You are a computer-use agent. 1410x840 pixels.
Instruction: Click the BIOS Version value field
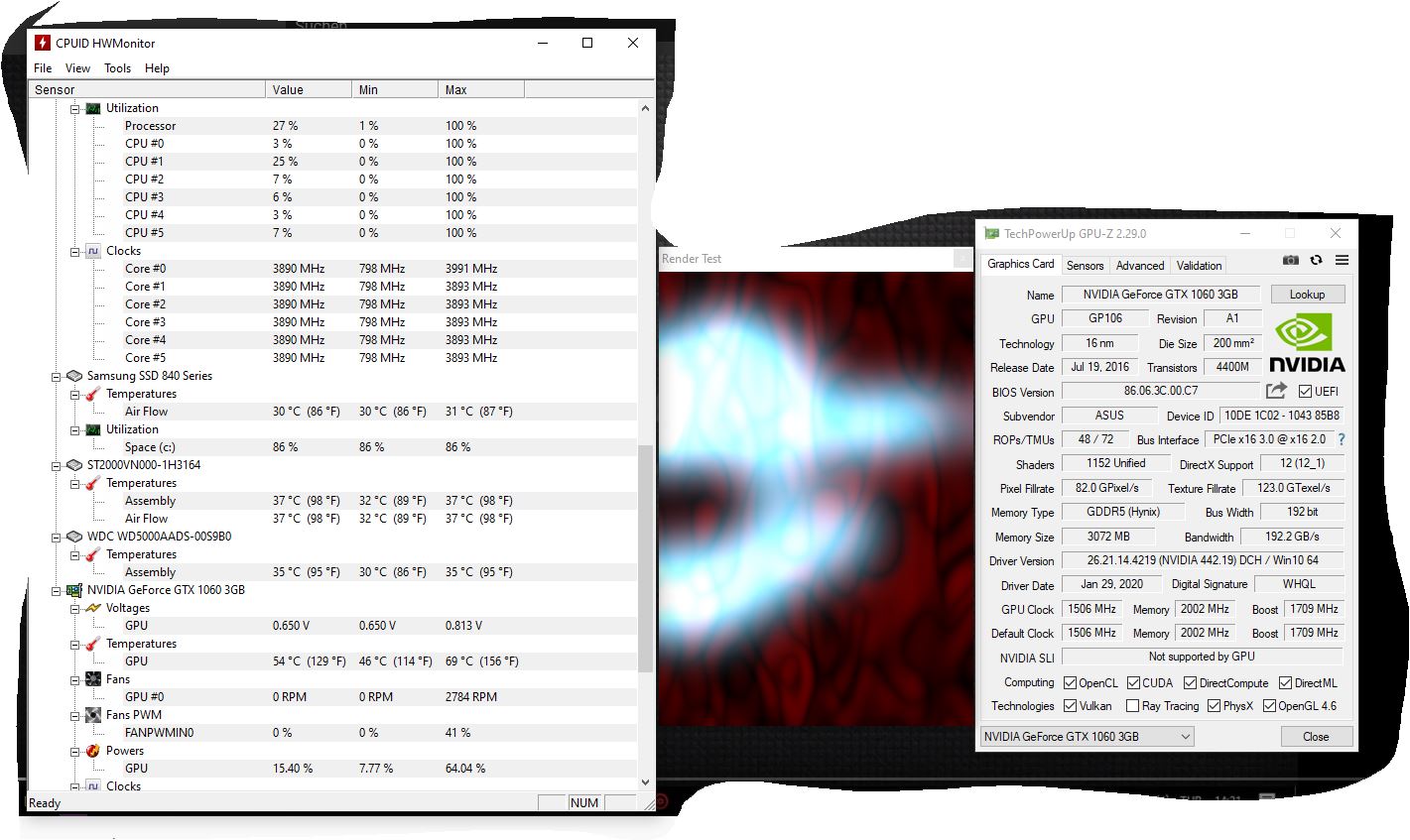[1160, 392]
